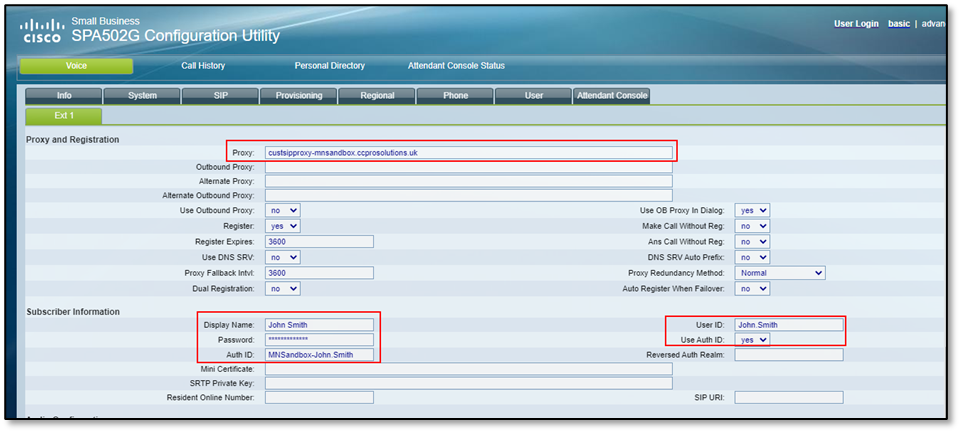Image resolution: width=961 pixels, height=433 pixels.
Task: Open the Use DNS SRV dropdown
Action: click(x=283, y=258)
